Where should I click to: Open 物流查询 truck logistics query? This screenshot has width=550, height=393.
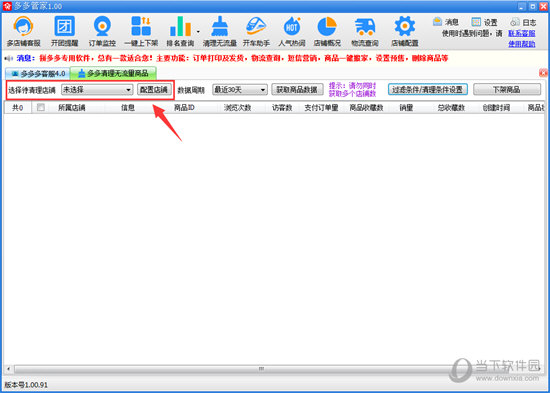(x=365, y=32)
